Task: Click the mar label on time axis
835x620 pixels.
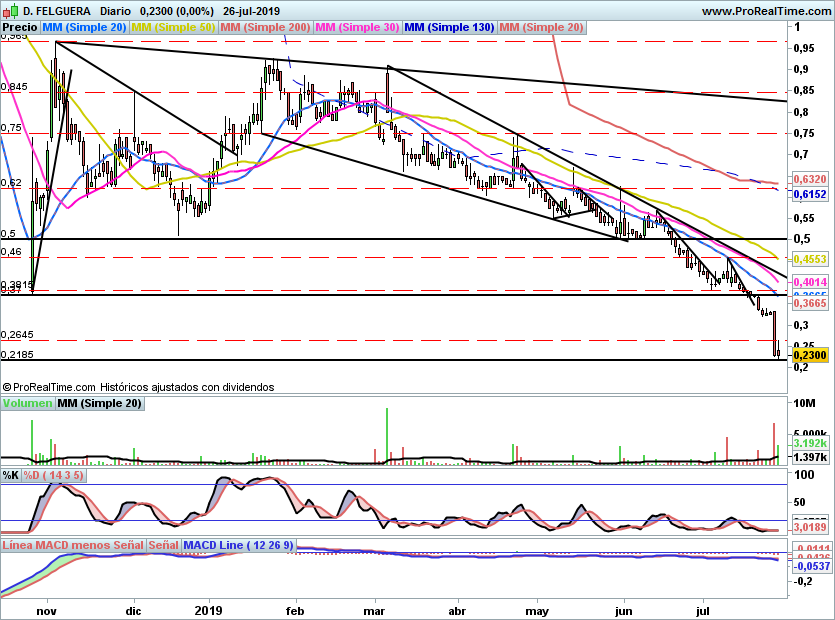Action: click(374, 611)
